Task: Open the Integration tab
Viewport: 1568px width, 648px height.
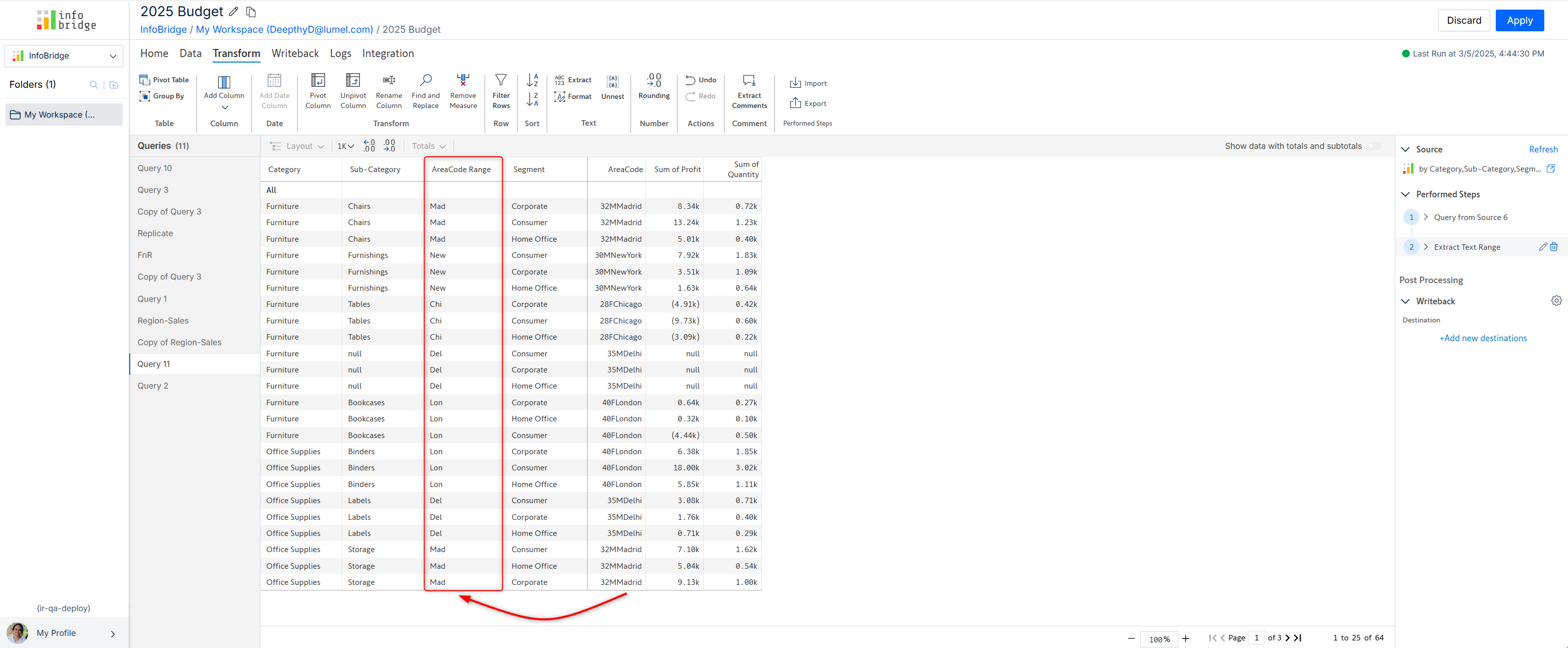Action: coord(387,53)
